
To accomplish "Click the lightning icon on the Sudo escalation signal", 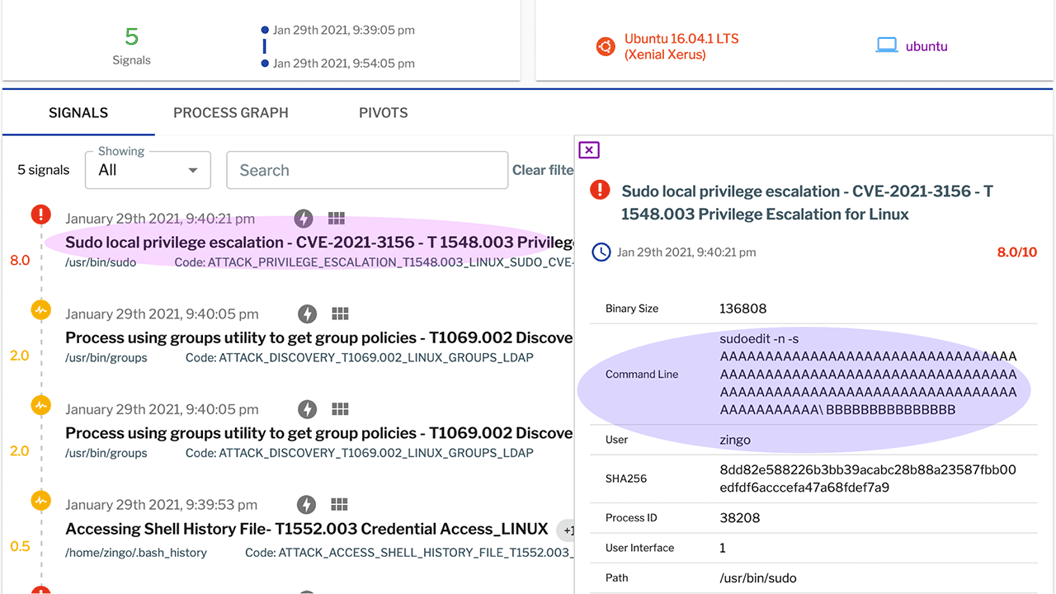I will 303,218.
